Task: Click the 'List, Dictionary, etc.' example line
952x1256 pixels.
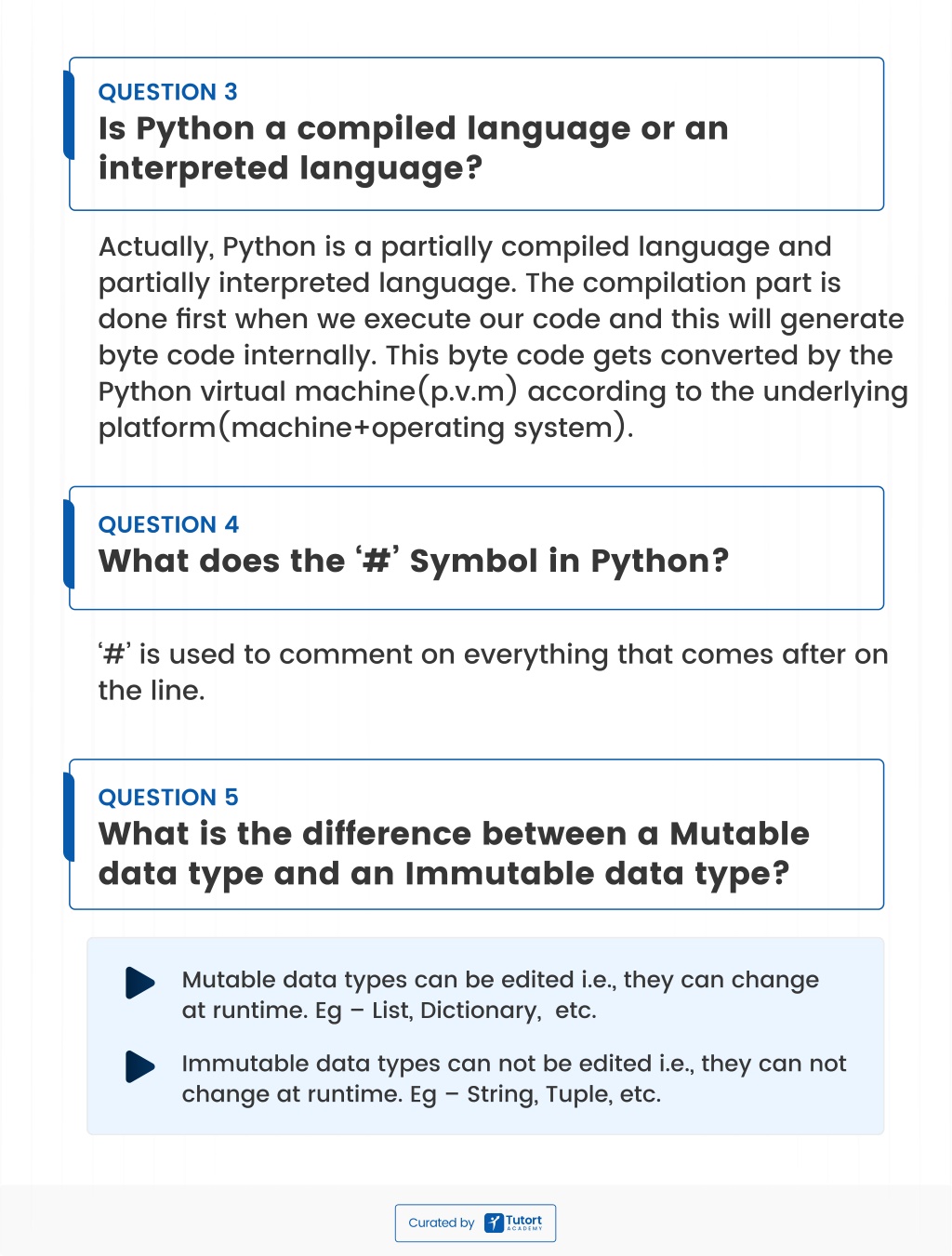Action: point(389,1011)
